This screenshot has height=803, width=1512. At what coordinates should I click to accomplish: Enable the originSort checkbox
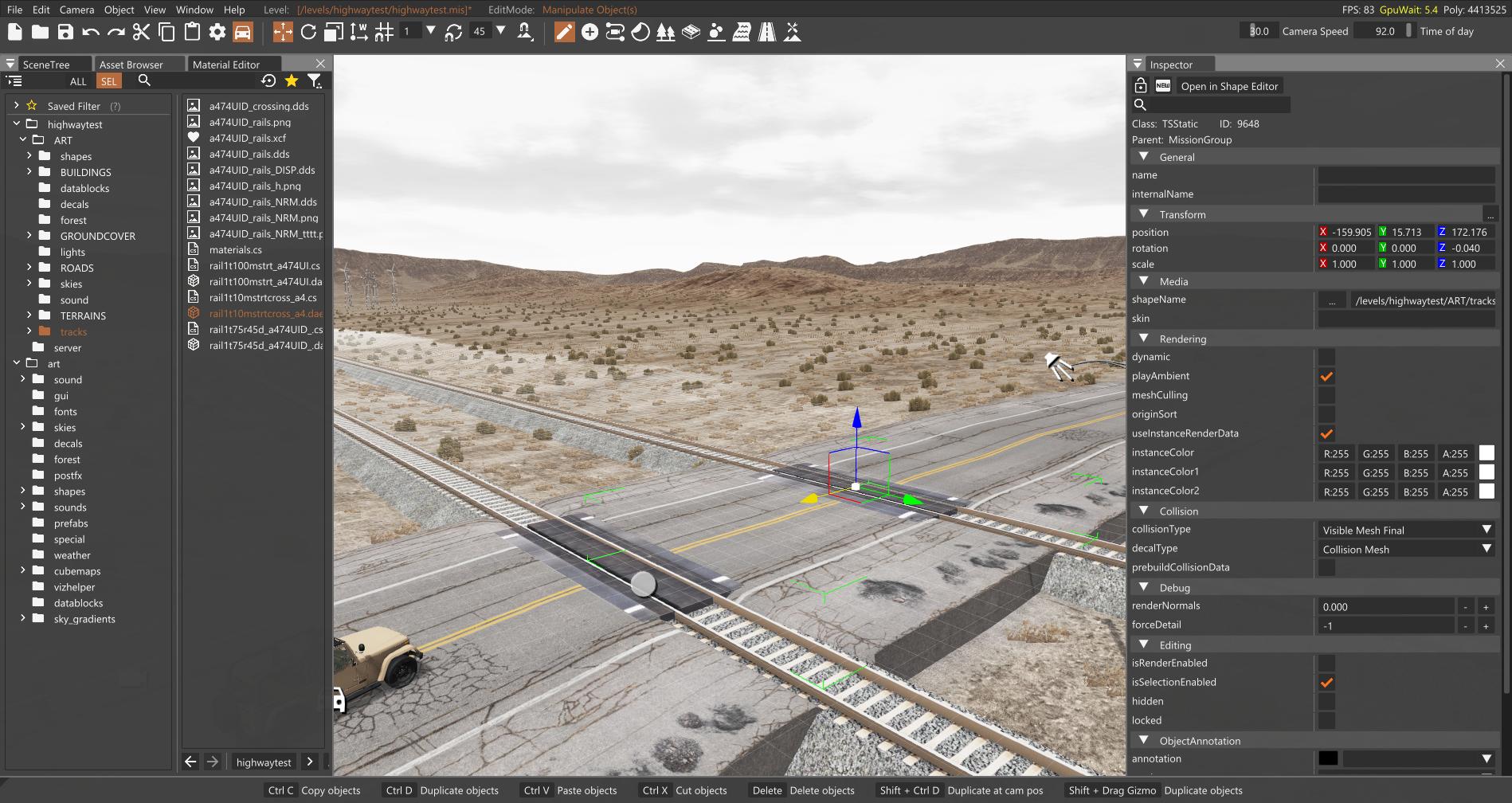(x=1326, y=414)
